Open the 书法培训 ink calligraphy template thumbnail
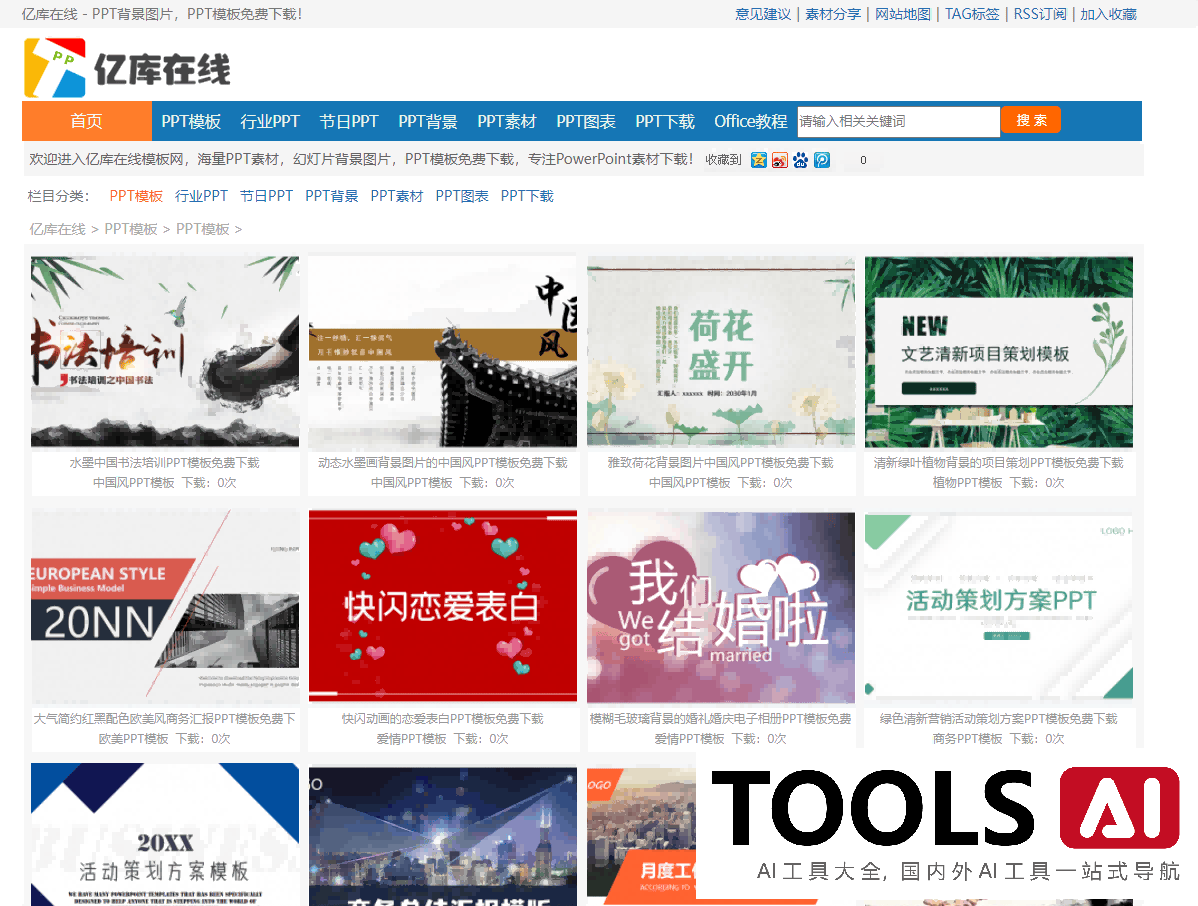 pyautogui.click(x=165, y=351)
